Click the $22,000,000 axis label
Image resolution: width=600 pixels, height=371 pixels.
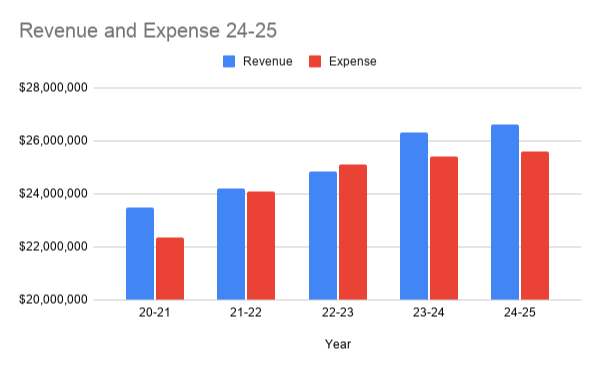coord(53,247)
